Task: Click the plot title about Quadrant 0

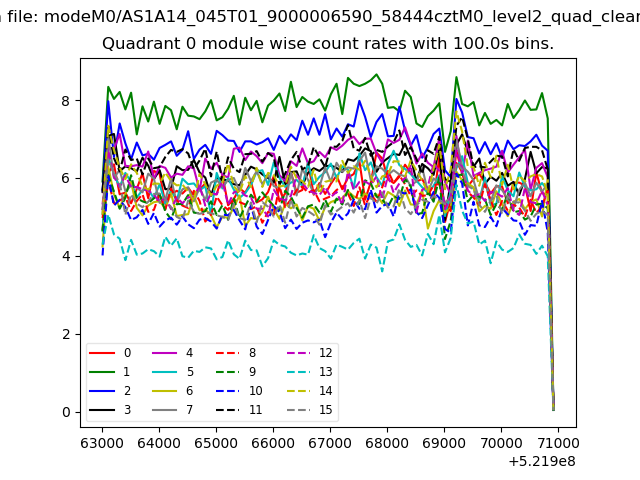Action: [328, 44]
